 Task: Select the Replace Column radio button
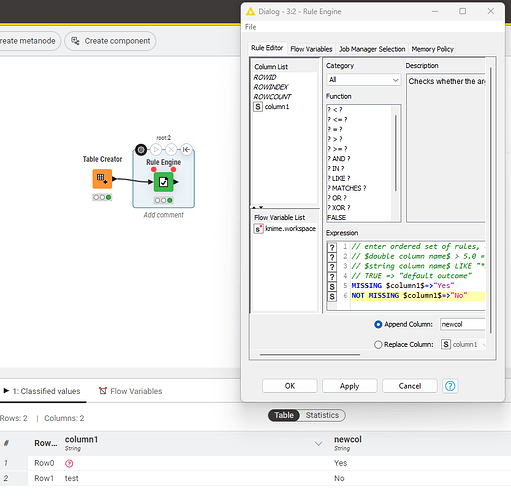[x=378, y=344]
